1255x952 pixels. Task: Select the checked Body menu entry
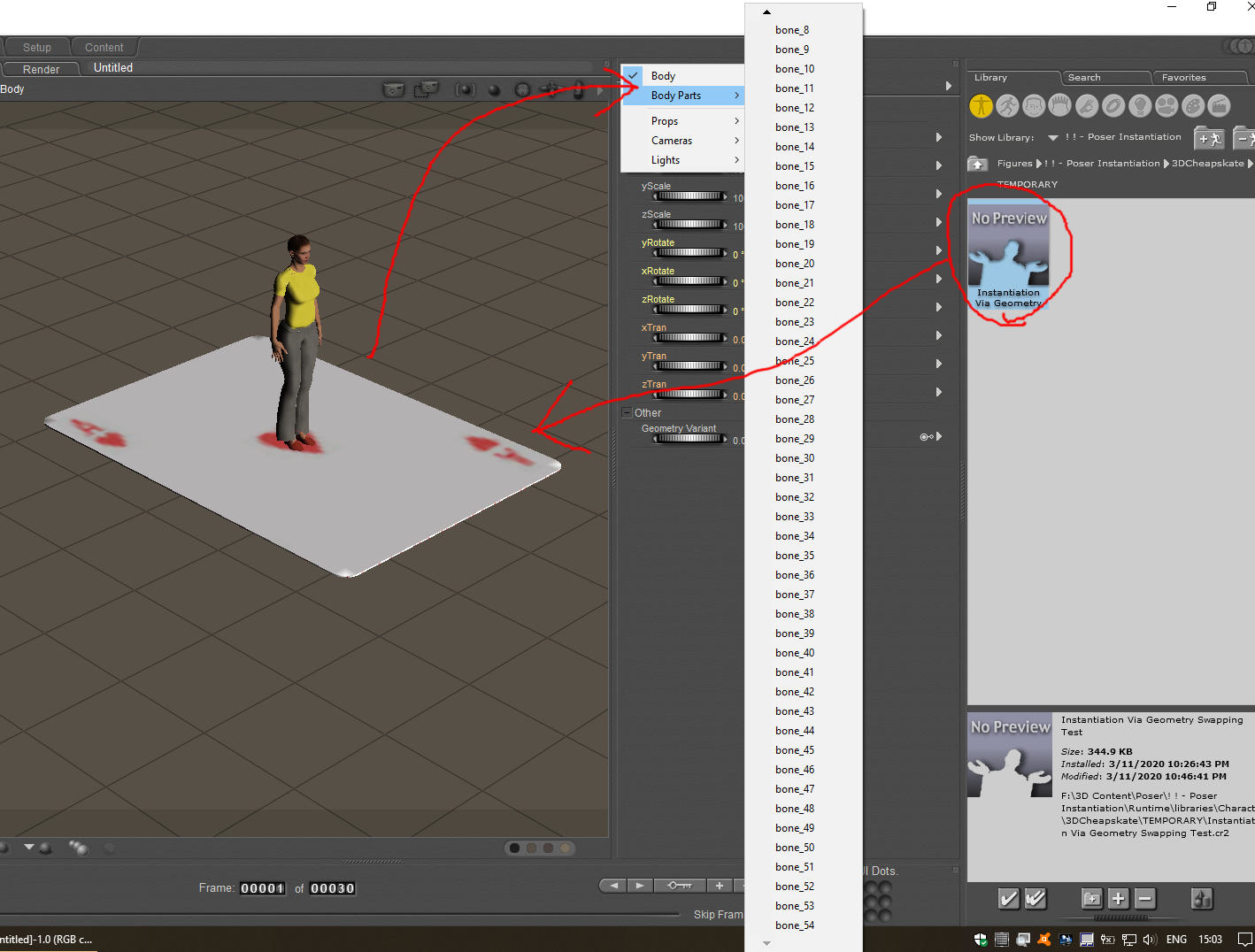(x=663, y=76)
